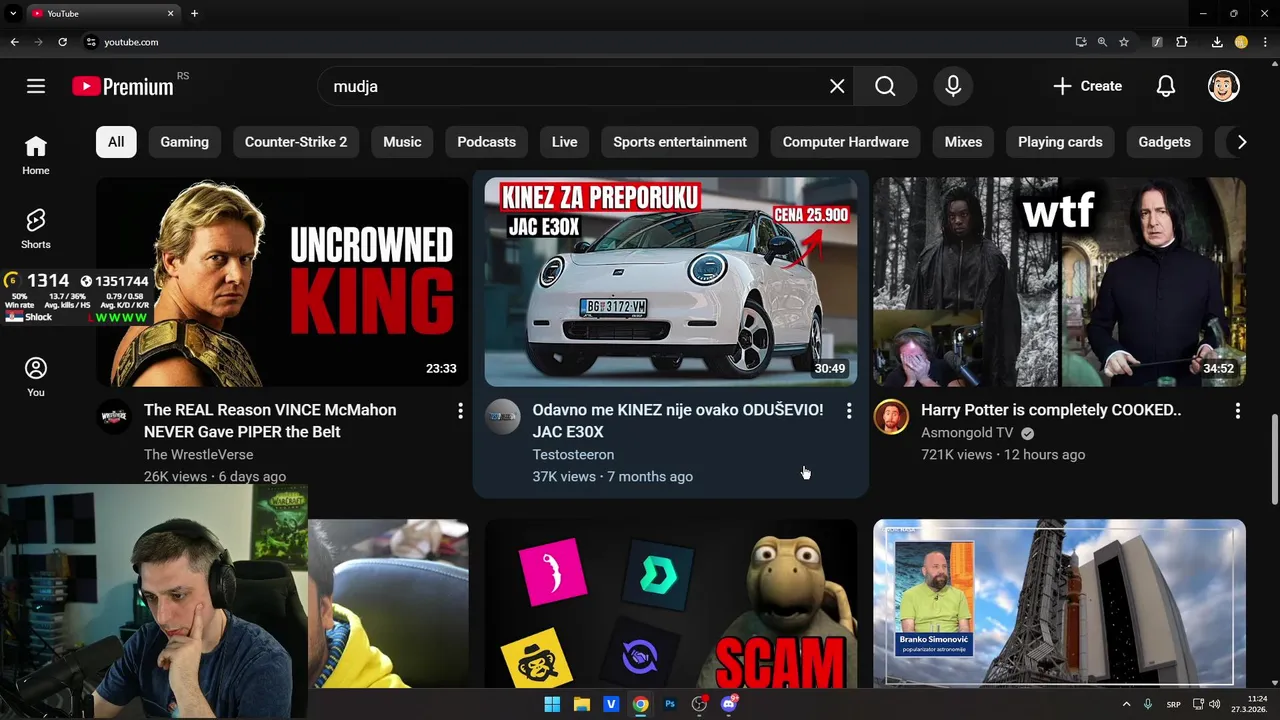Go back in browser history

pyautogui.click(x=14, y=42)
